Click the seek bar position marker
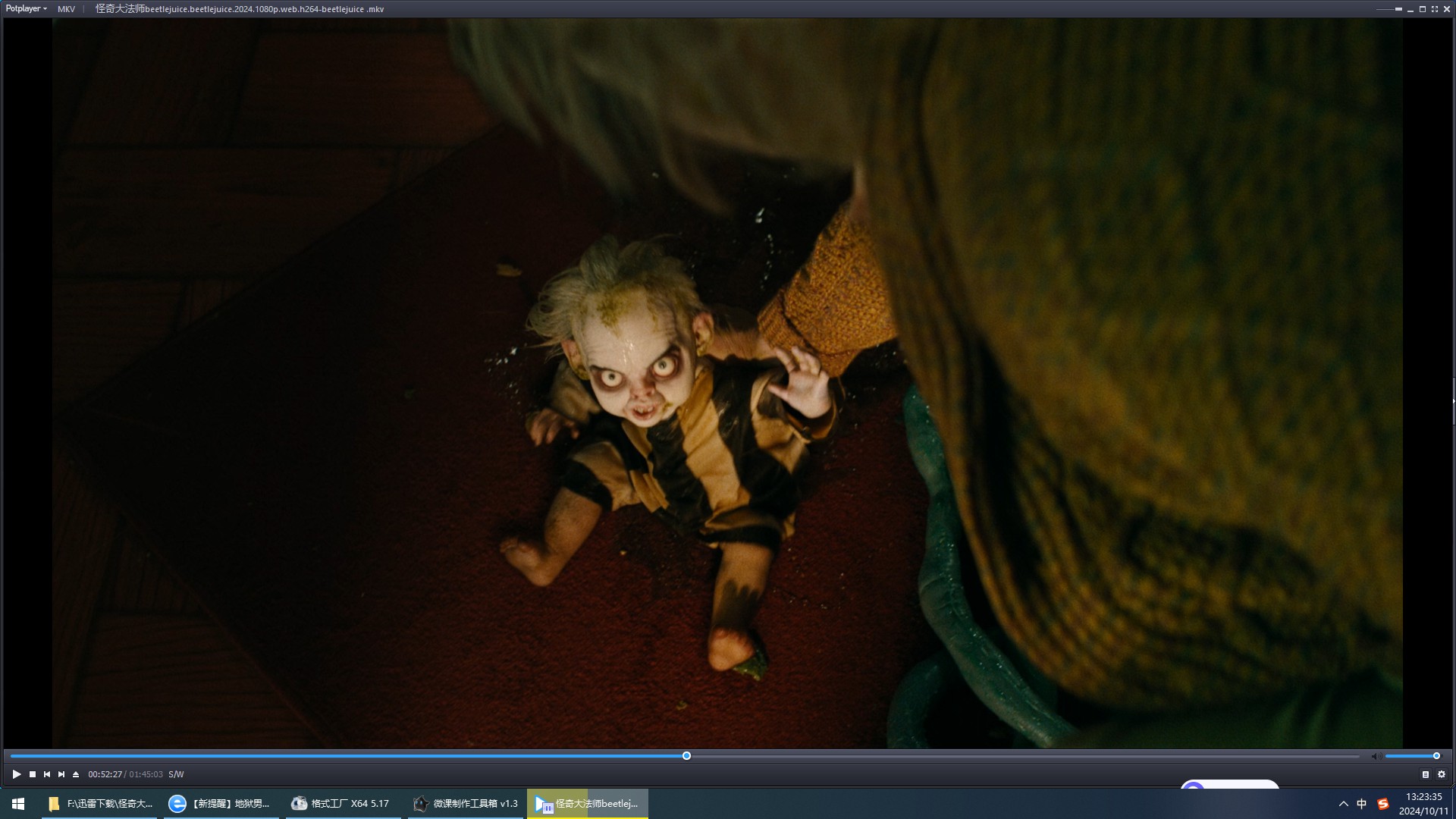1456x819 pixels. [686, 756]
